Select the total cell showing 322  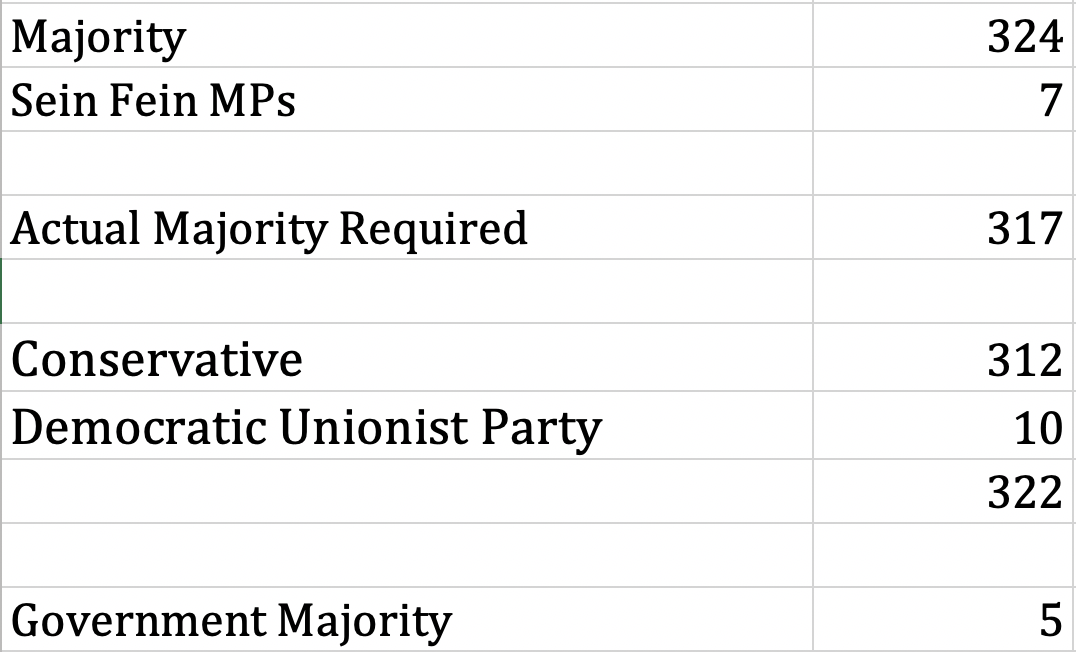point(944,491)
